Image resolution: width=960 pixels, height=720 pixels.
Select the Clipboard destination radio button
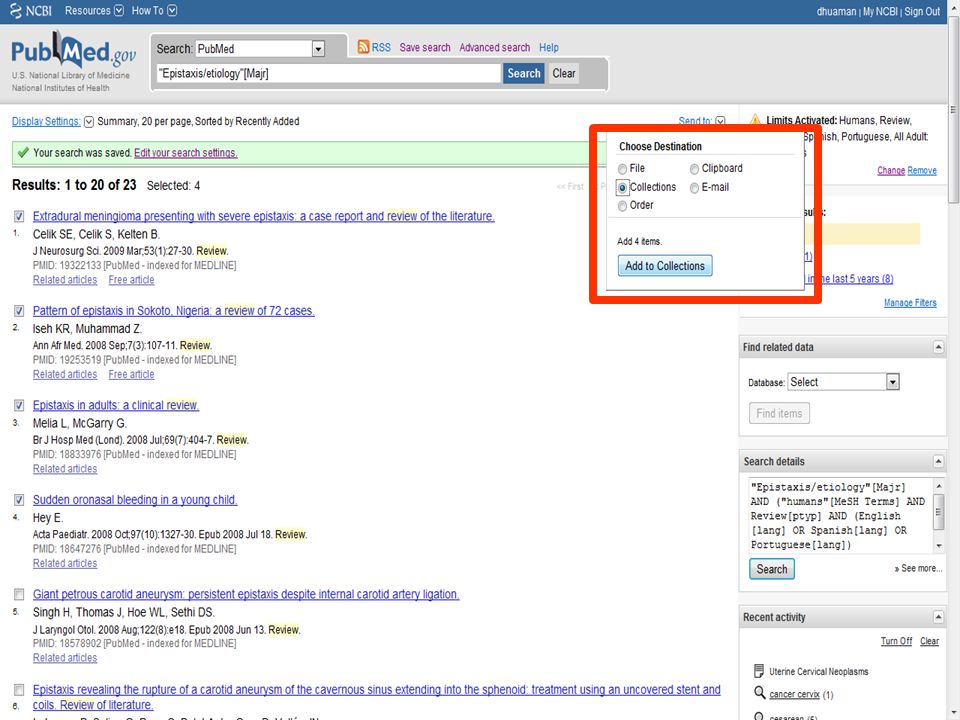(x=694, y=168)
